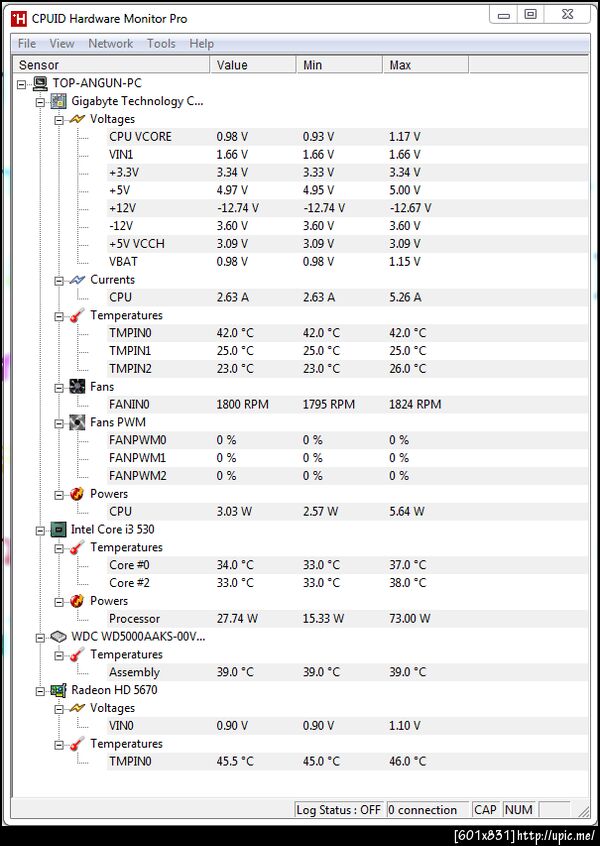Open the Help menu

tap(201, 44)
